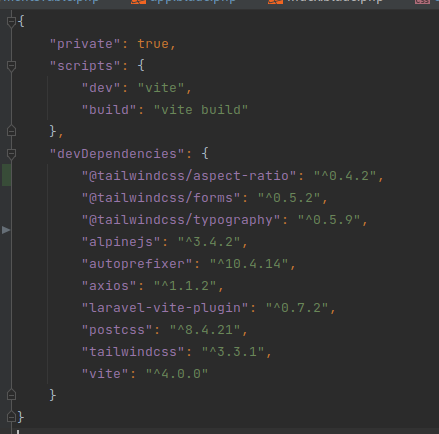The height and width of the screenshot is (434, 439).
Task: Click the "tailwindcss" package name
Action: (133, 352)
